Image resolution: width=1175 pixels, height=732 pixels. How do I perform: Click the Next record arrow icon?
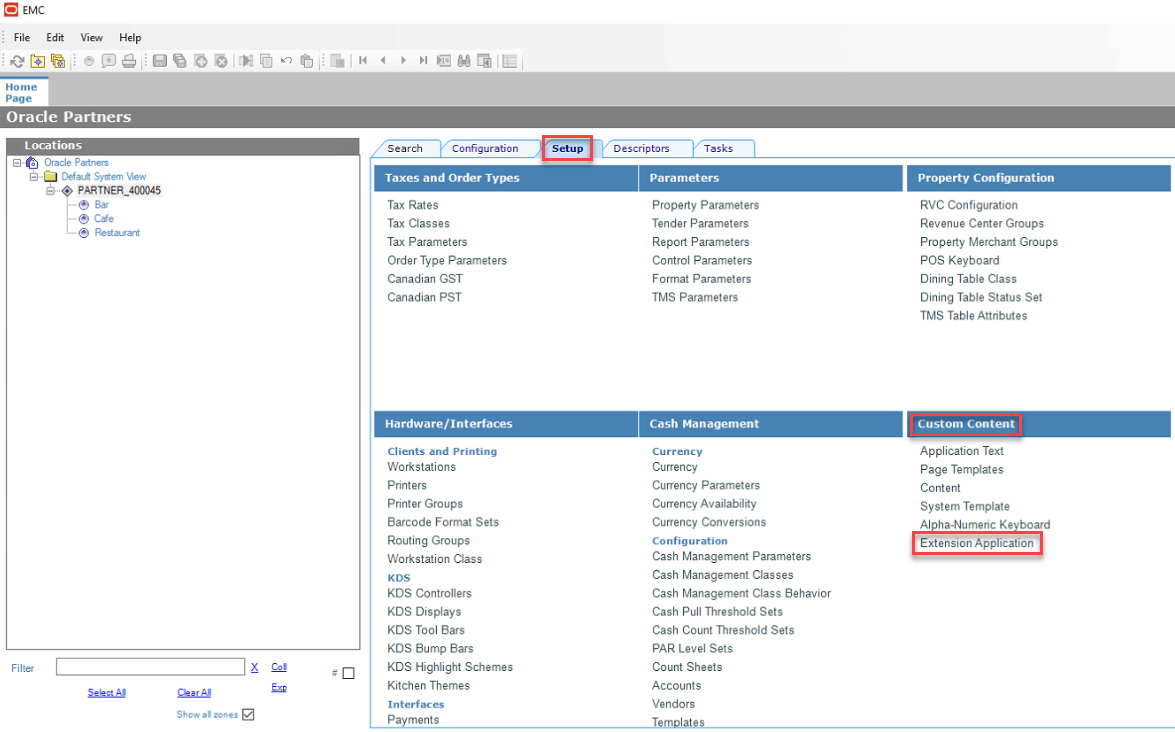coord(403,61)
